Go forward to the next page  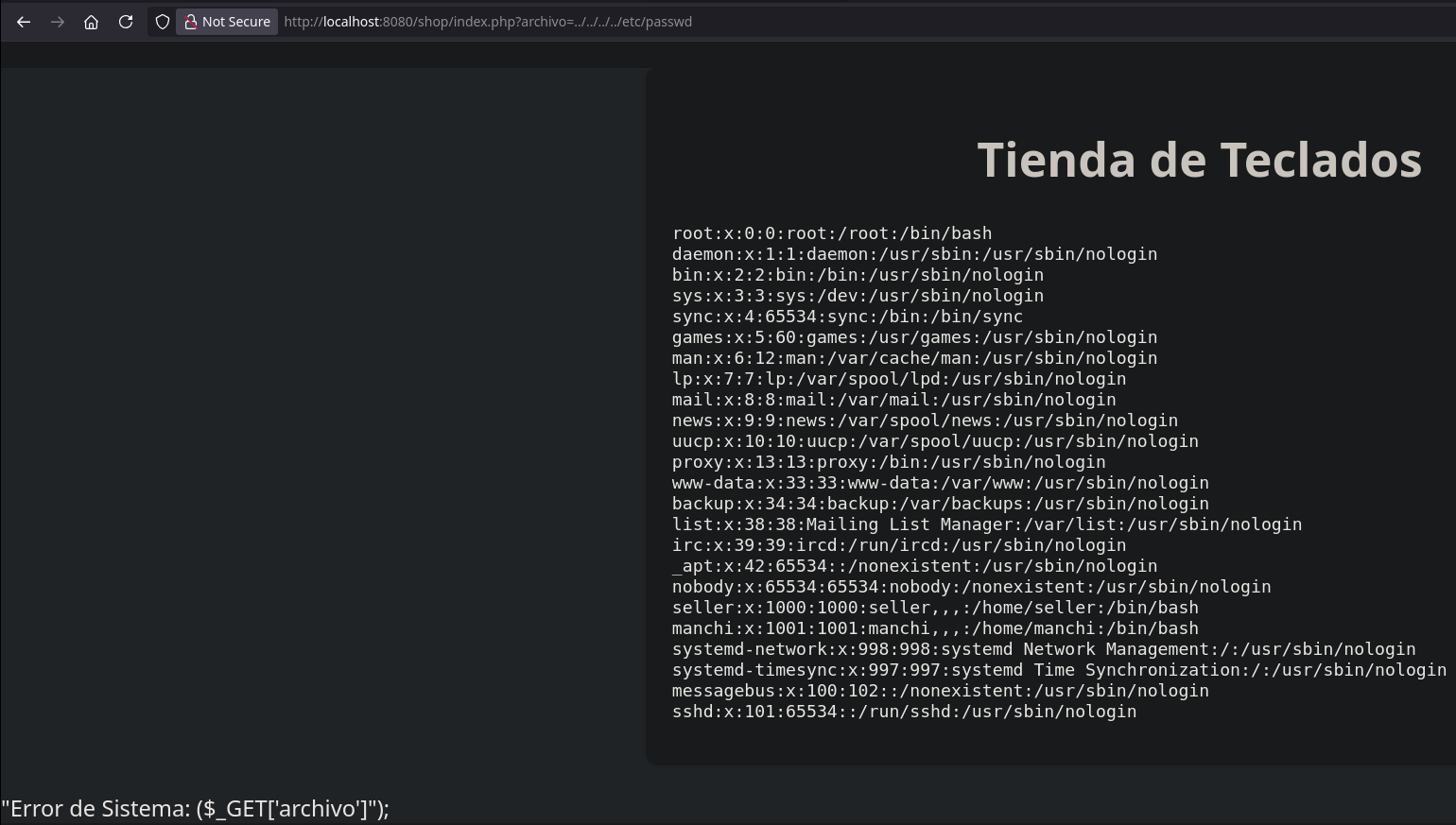click(58, 22)
